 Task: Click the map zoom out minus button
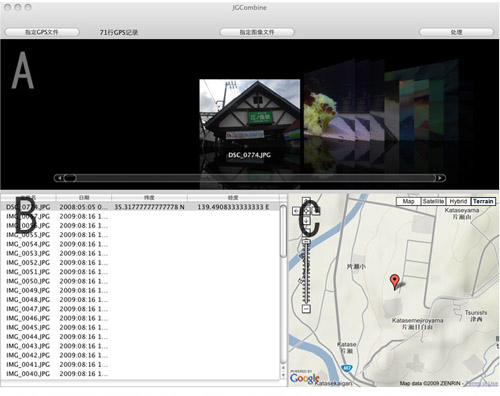coord(306,309)
